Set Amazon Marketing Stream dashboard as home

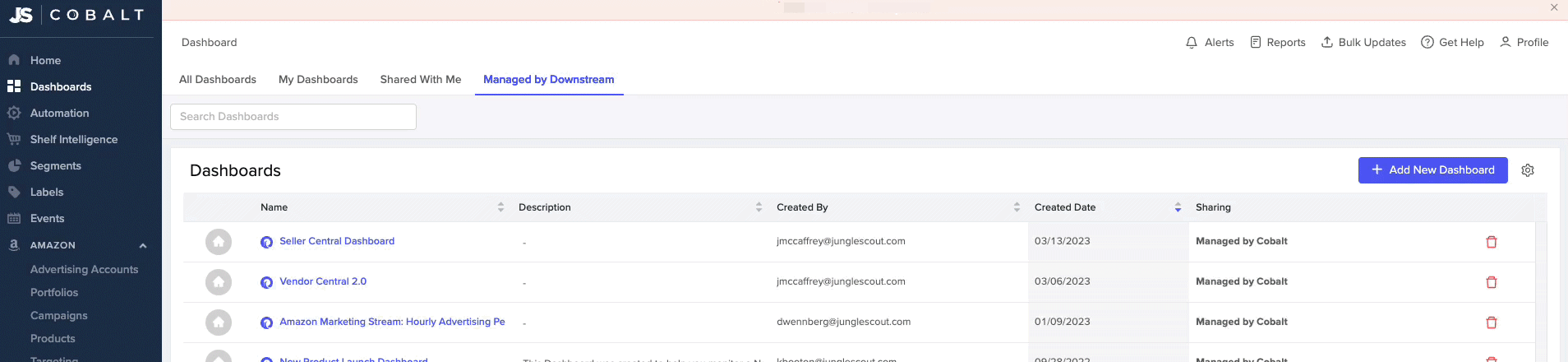(x=219, y=323)
